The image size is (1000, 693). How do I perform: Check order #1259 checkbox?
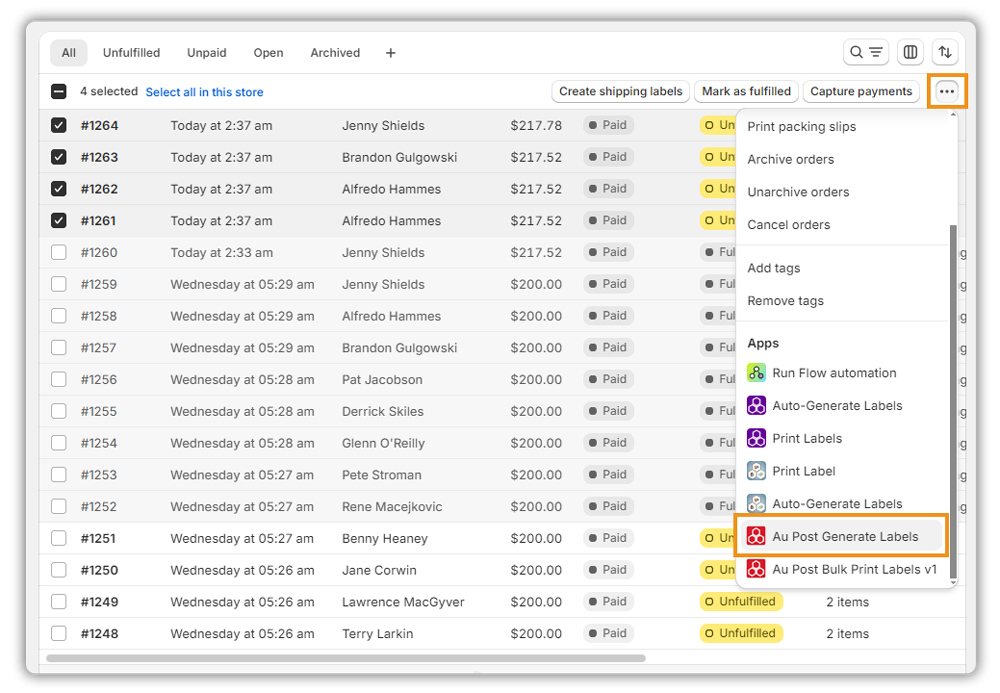point(59,284)
